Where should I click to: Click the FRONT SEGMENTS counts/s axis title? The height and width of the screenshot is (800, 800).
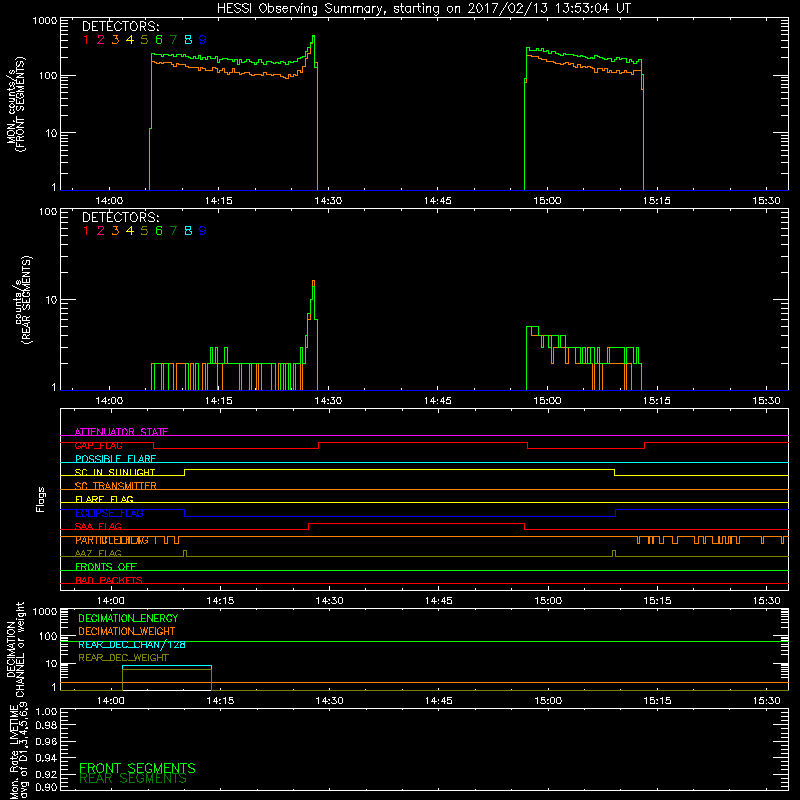(16, 104)
